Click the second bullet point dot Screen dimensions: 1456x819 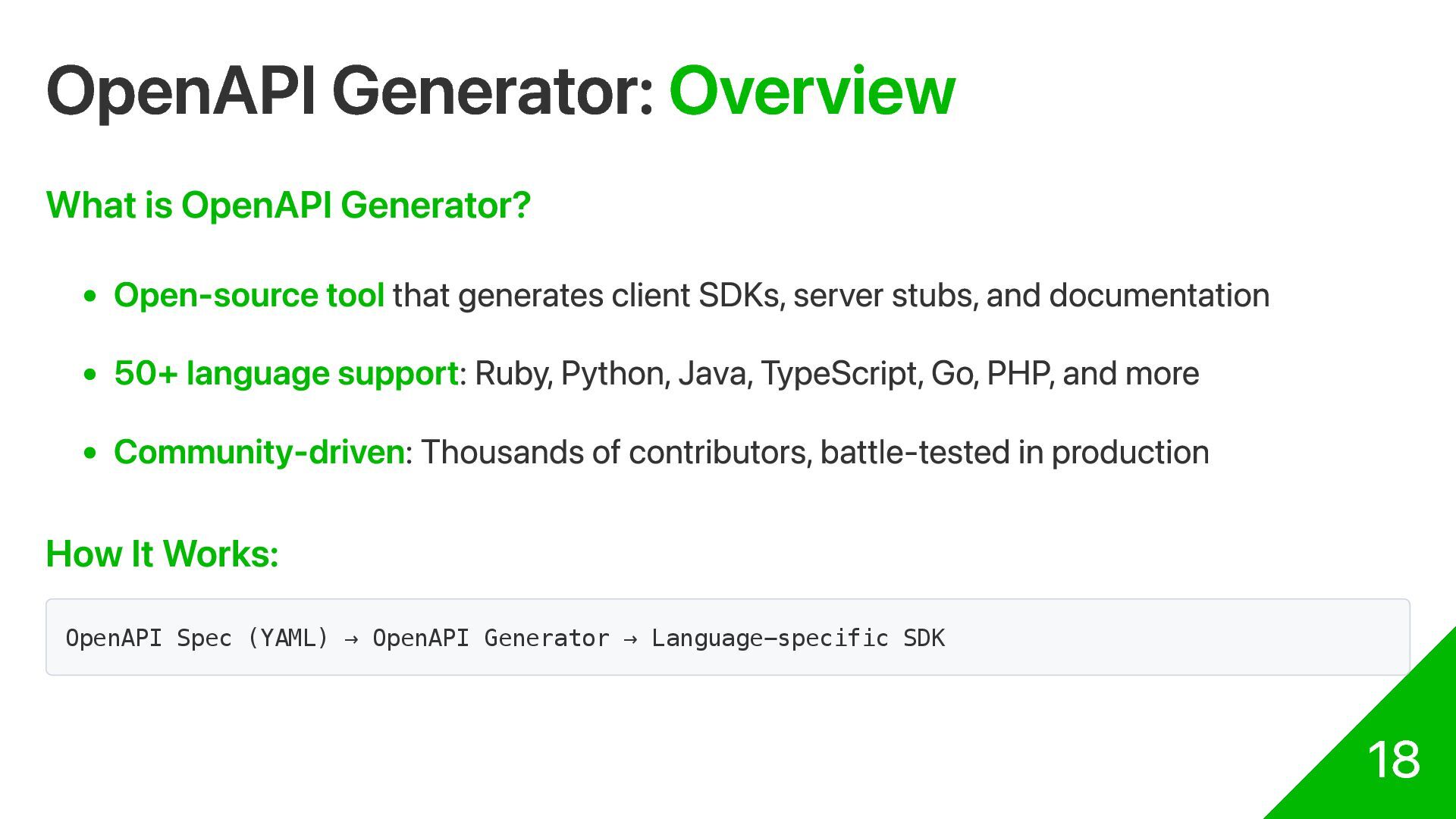click(90, 374)
